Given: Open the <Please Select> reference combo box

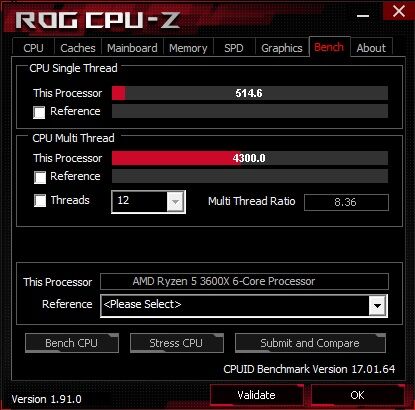Looking at the screenshot, I should 244,305.
